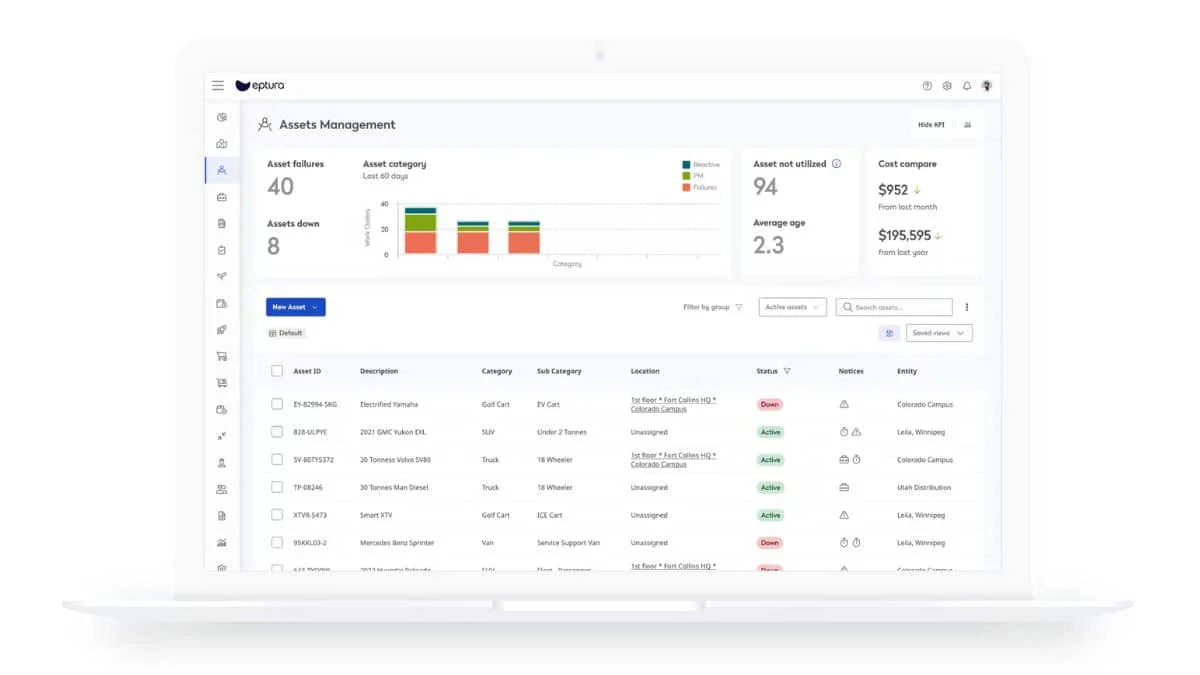Toggle the select-all checkbox in table header

pos(277,371)
